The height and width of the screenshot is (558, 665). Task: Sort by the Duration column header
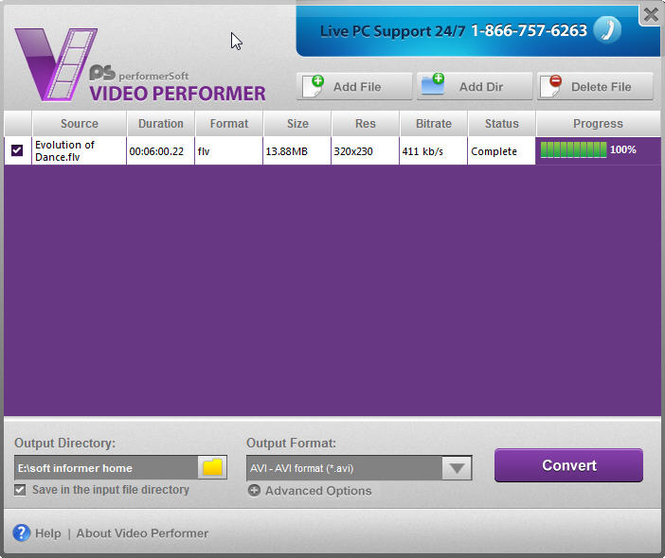tap(161, 124)
